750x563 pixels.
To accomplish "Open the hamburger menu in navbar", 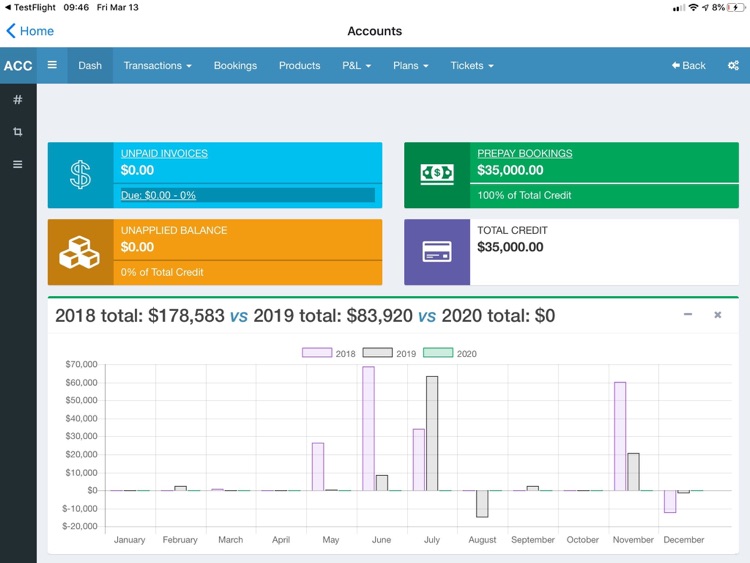I will 52,65.
